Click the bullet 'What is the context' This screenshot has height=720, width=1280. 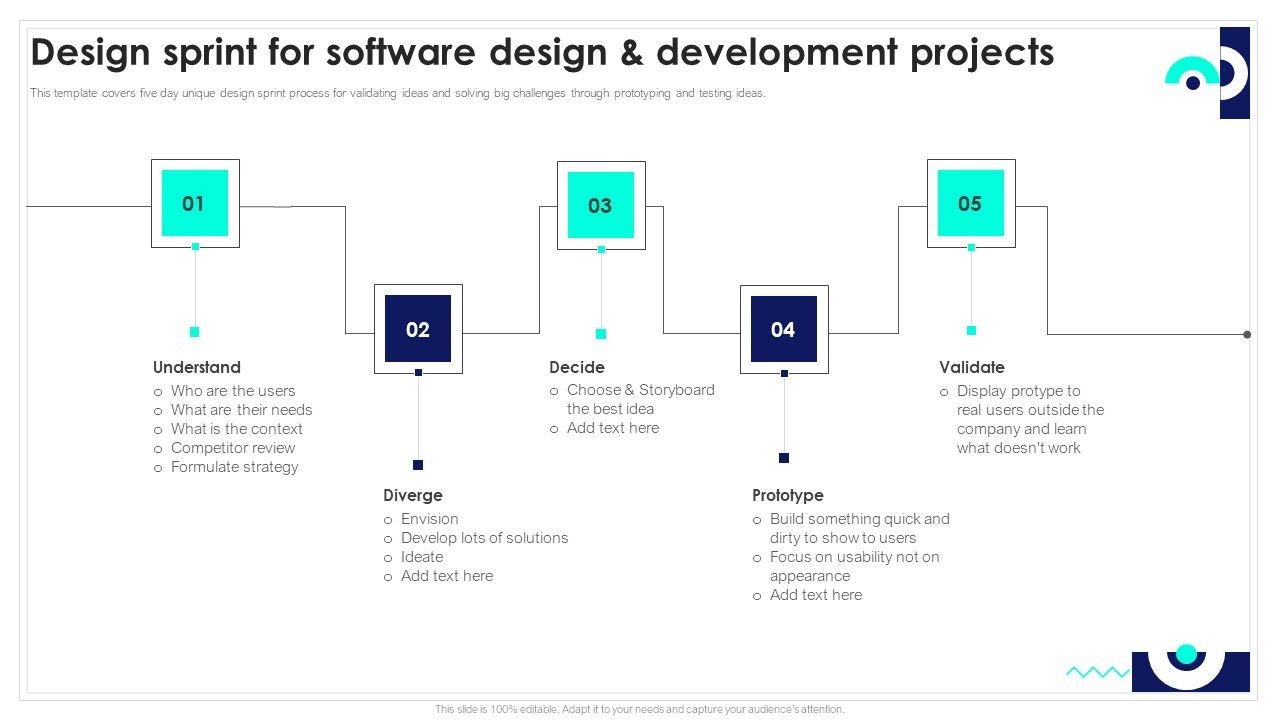236,429
